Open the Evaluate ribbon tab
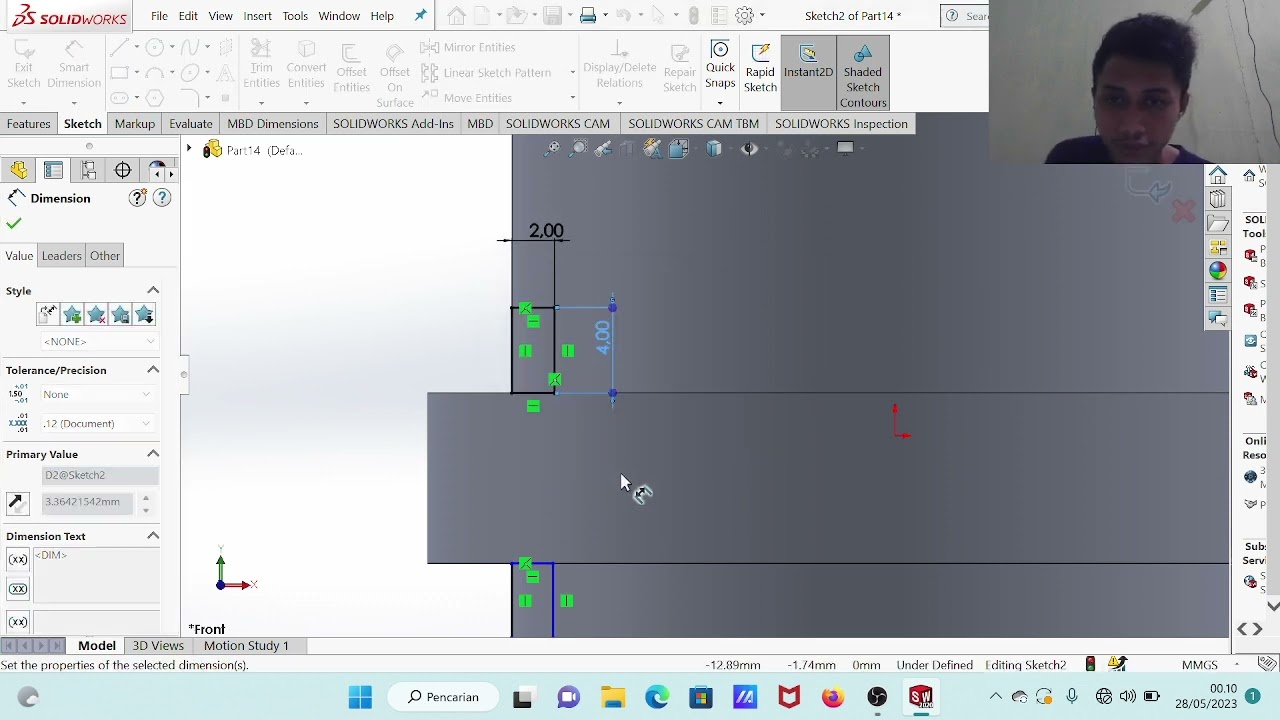 tap(190, 124)
